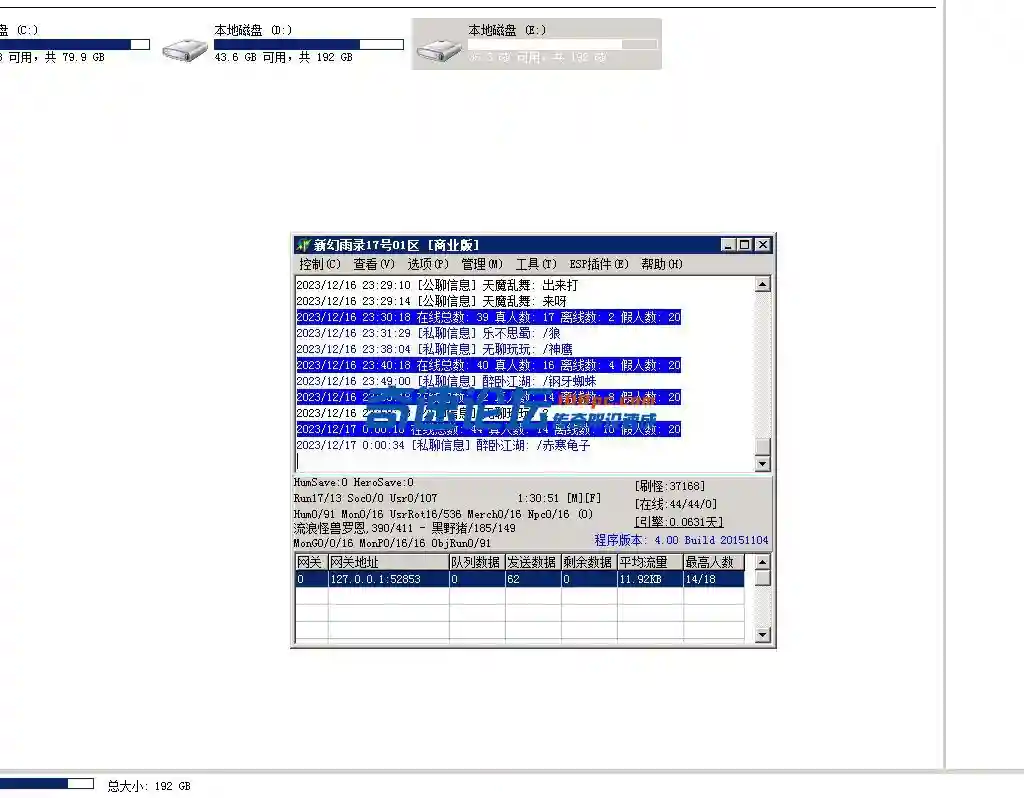
Task: Open the 控制(C) menu
Action: click(x=319, y=264)
